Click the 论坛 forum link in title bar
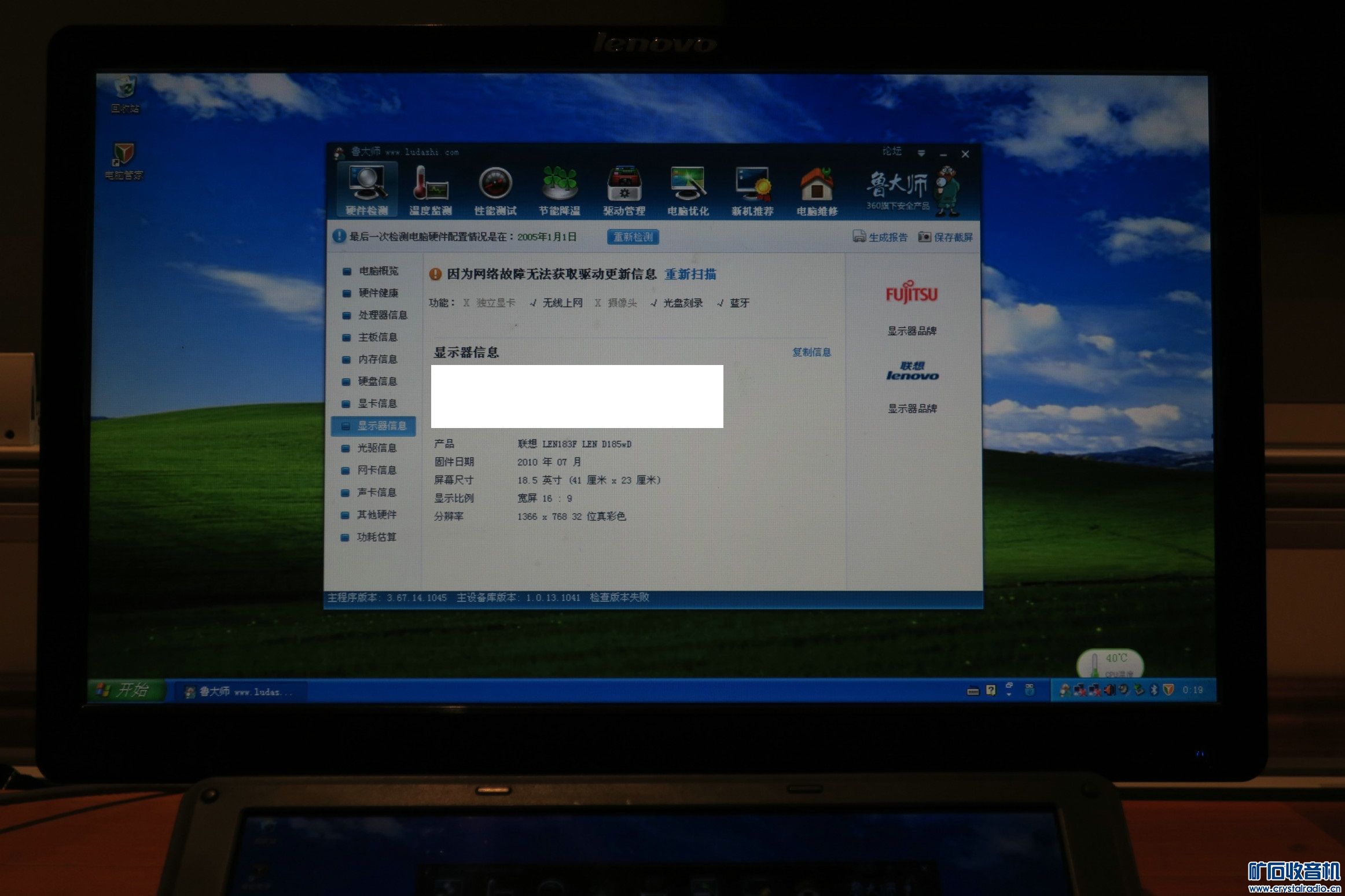1345x896 pixels. pyautogui.click(x=892, y=151)
